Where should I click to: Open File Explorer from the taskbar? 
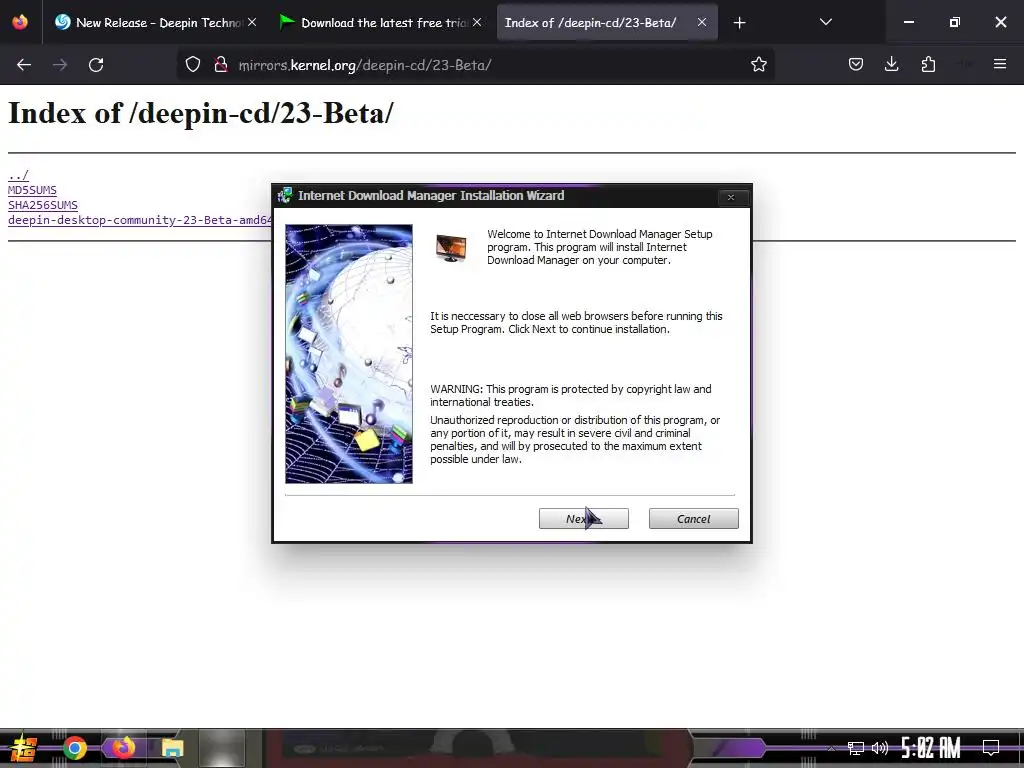[172, 748]
